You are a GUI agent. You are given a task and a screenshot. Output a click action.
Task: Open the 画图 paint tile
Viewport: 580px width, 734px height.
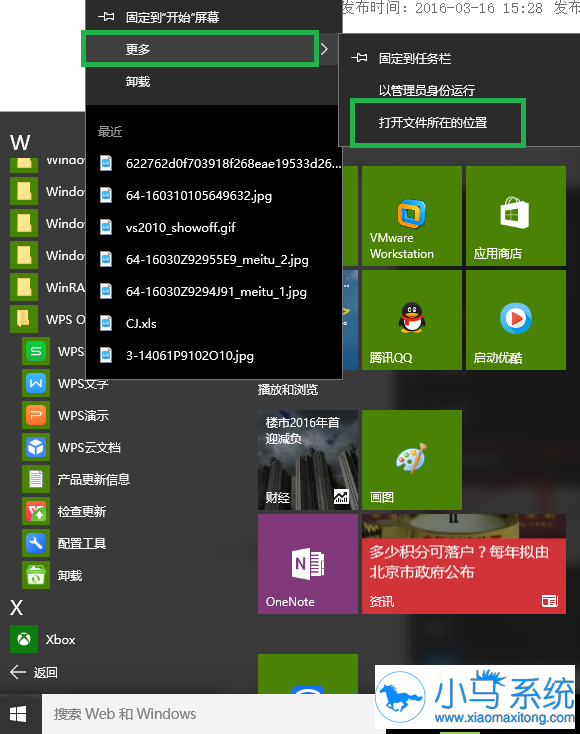(x=412, y=460)
